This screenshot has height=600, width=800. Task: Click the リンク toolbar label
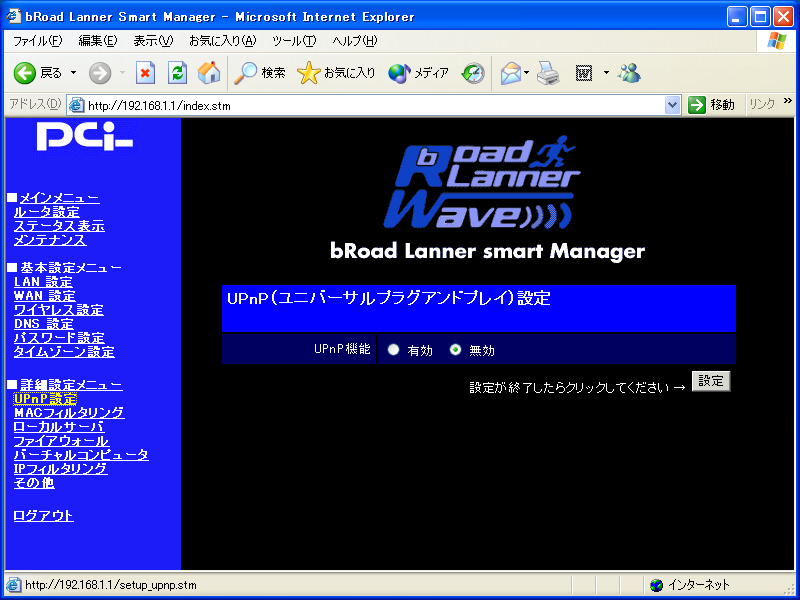pos(762,105)
